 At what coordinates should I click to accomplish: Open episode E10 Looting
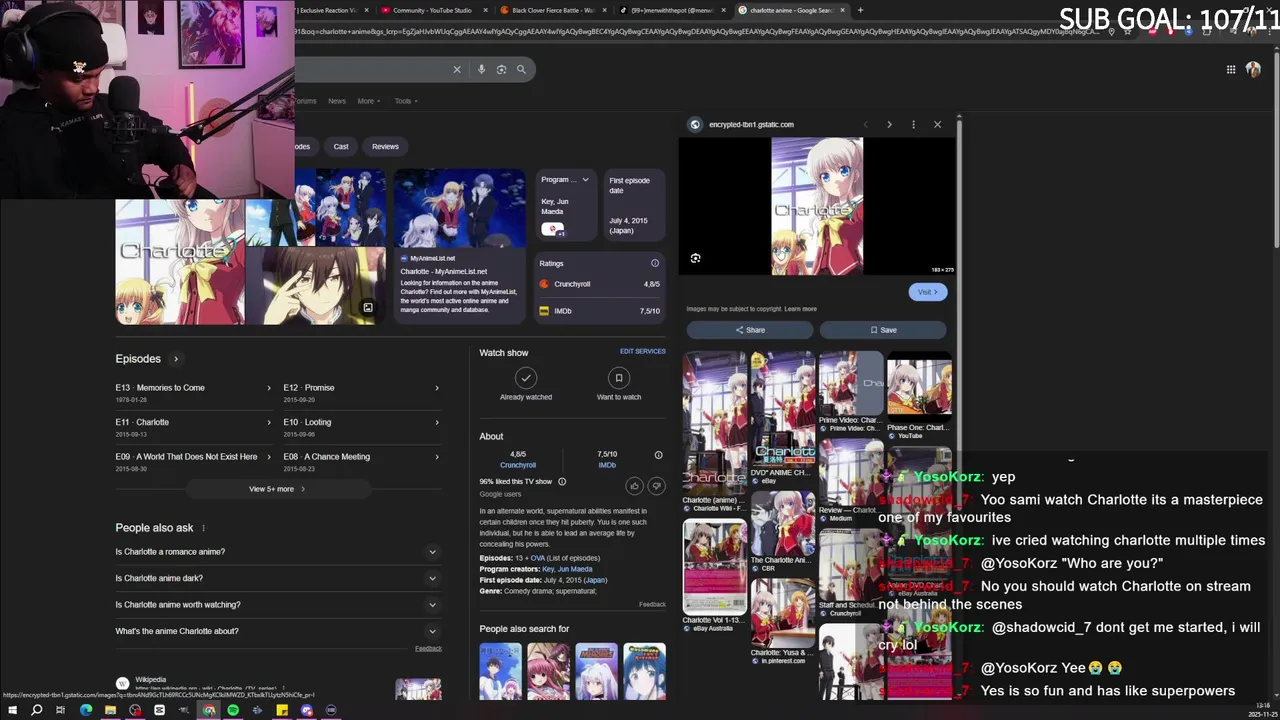click(x=361, y=426)
